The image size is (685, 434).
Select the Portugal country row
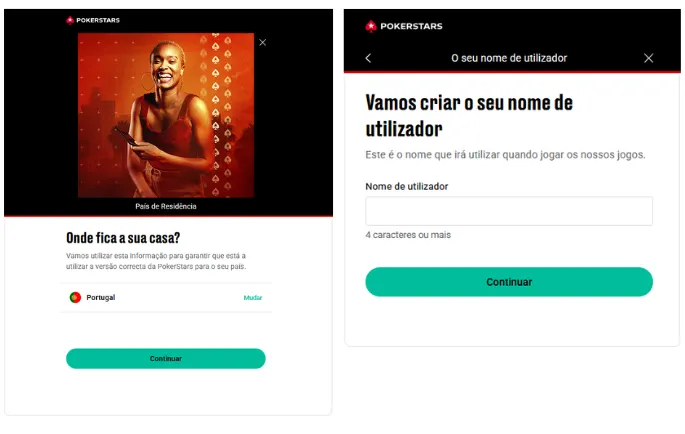[166, 298]
